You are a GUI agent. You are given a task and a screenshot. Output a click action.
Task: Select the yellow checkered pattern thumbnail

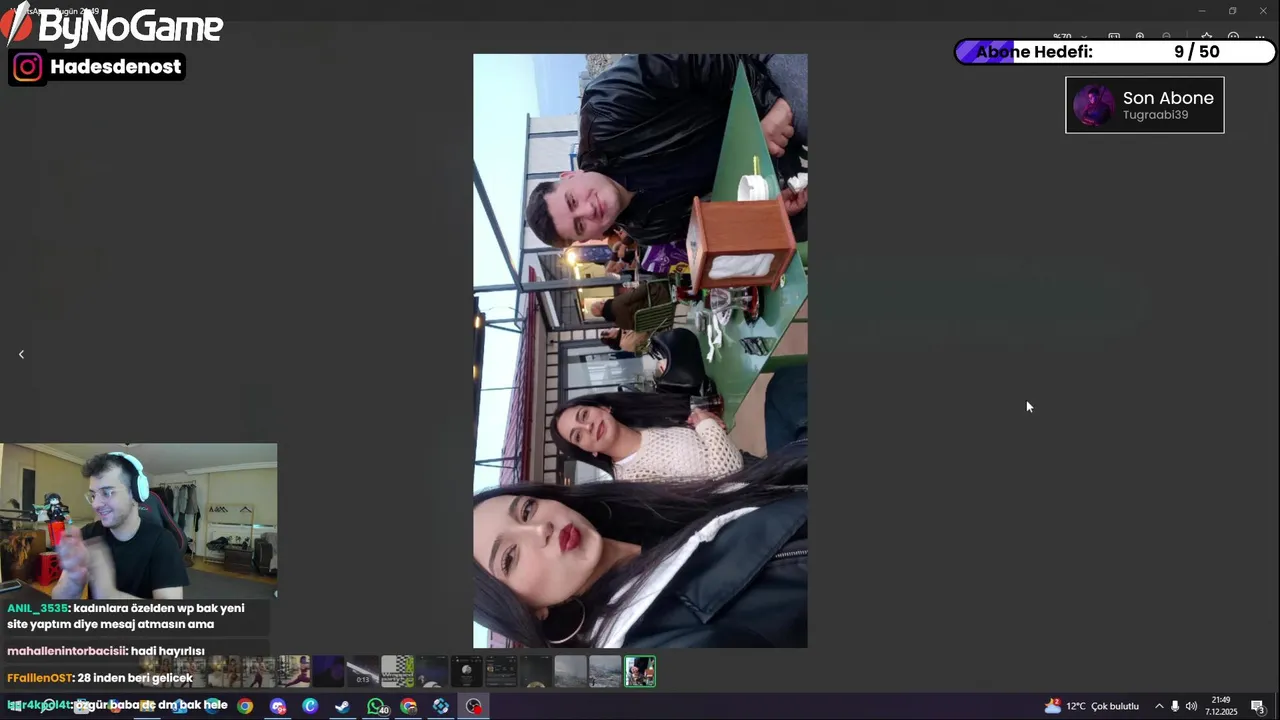(397, 671)
